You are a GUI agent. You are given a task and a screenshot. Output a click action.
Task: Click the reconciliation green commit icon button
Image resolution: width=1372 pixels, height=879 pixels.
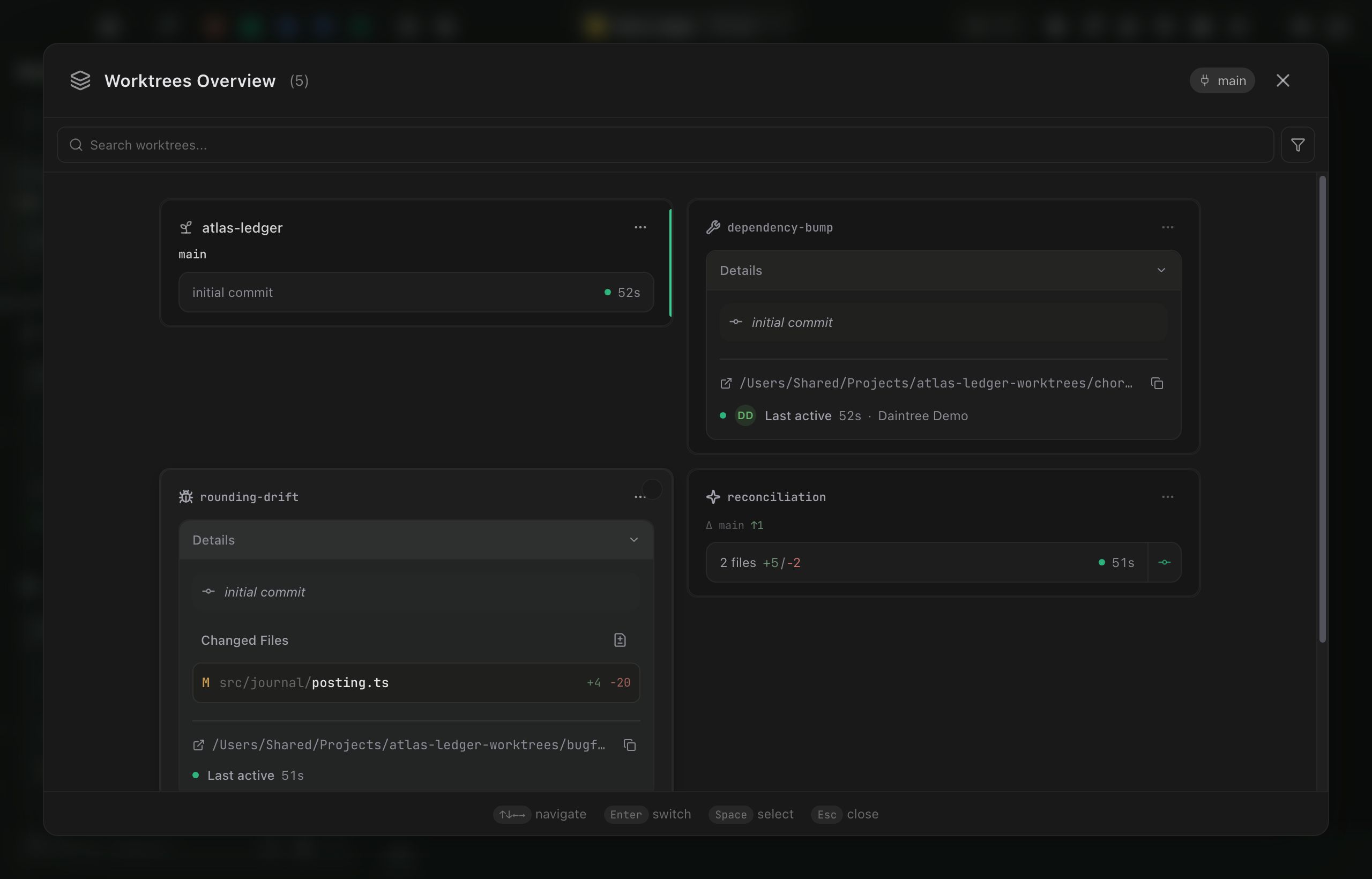point(1164,562)
